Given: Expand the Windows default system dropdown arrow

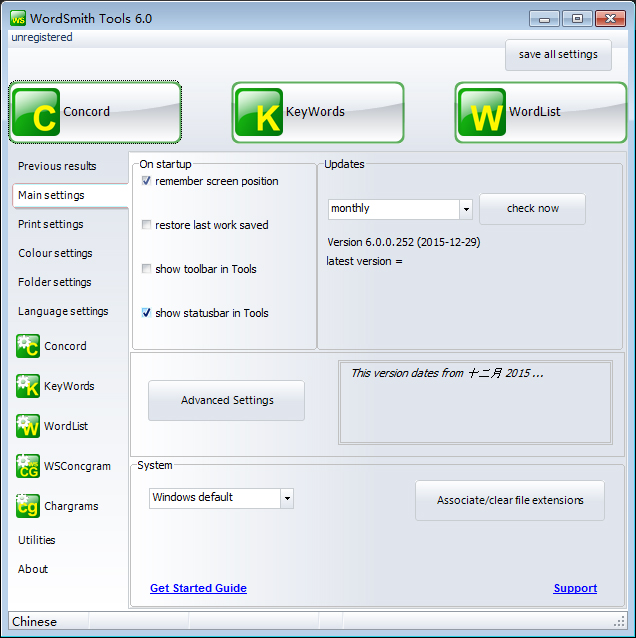Looking at the screenshot, I should click(x=287, y=498).
